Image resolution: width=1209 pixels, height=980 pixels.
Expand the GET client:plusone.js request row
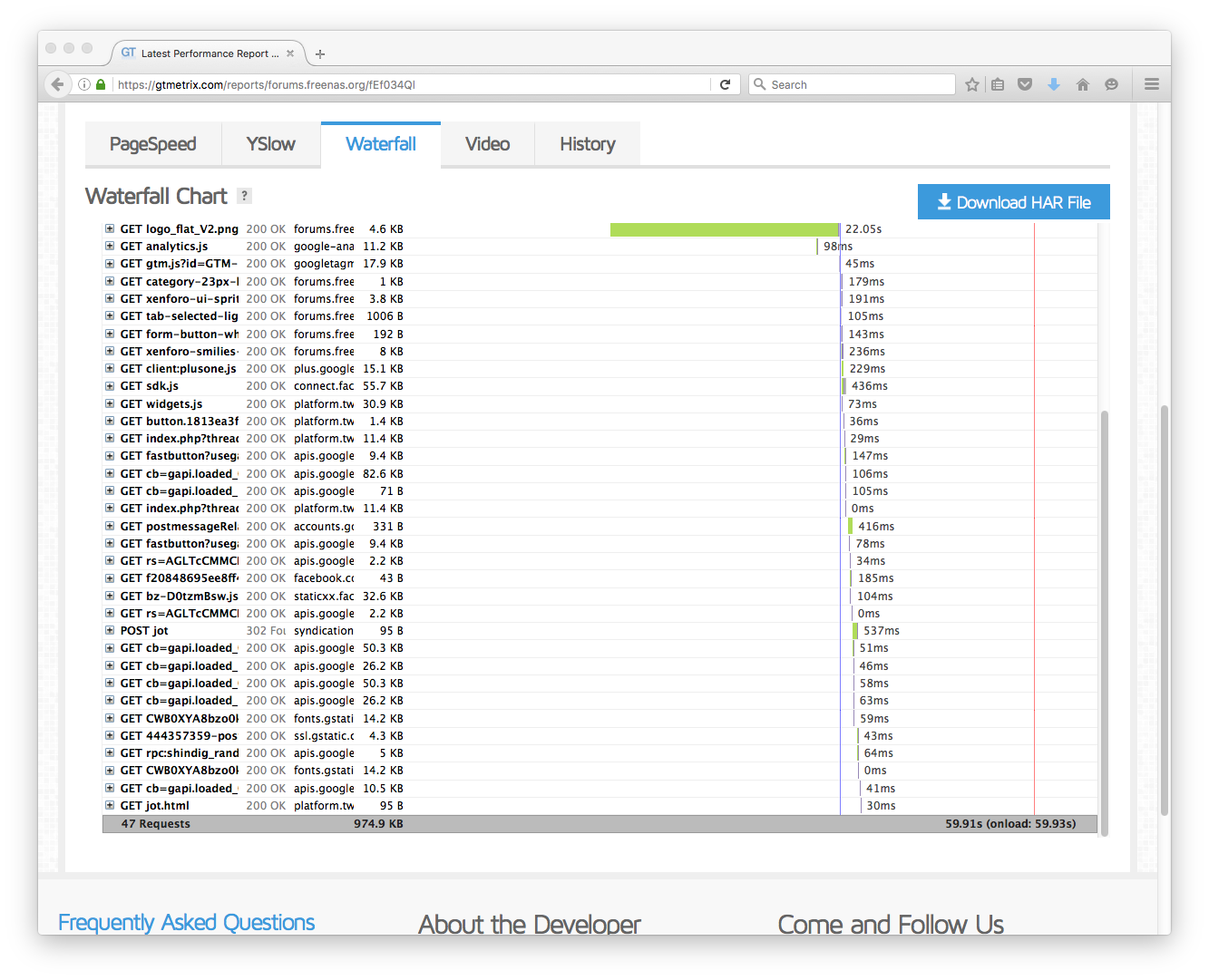[110, 369]
